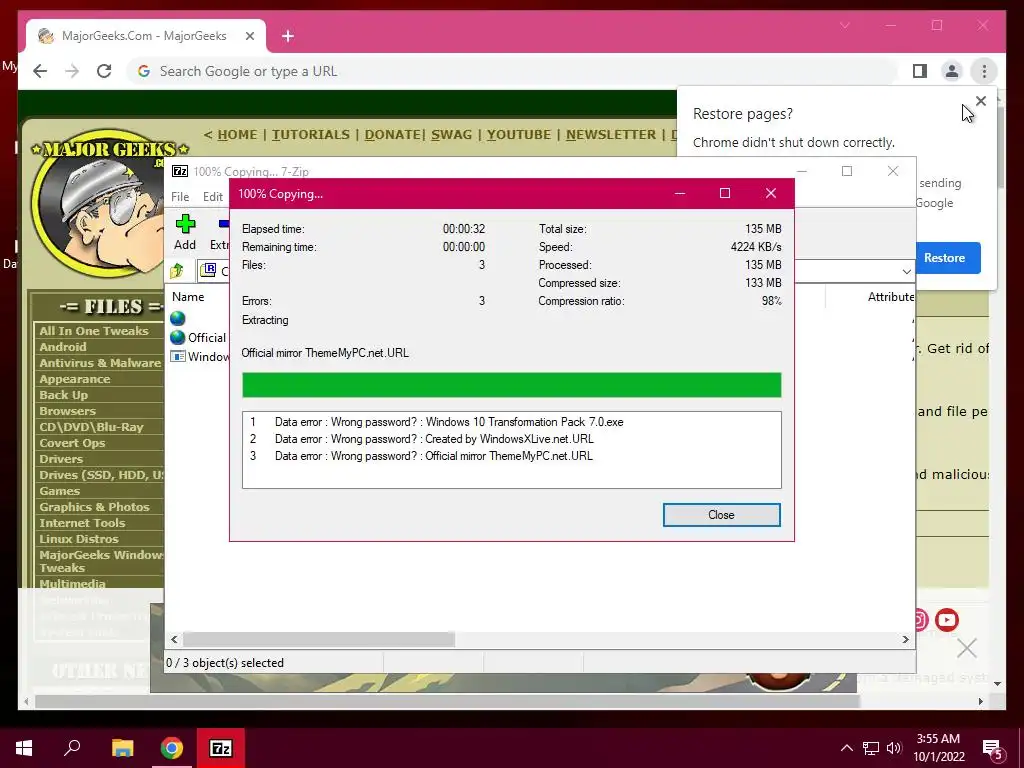This screenshot has width=1024, height=768.
Task: Click 7-Zip icon in taskbar
Action: [221, 748]
